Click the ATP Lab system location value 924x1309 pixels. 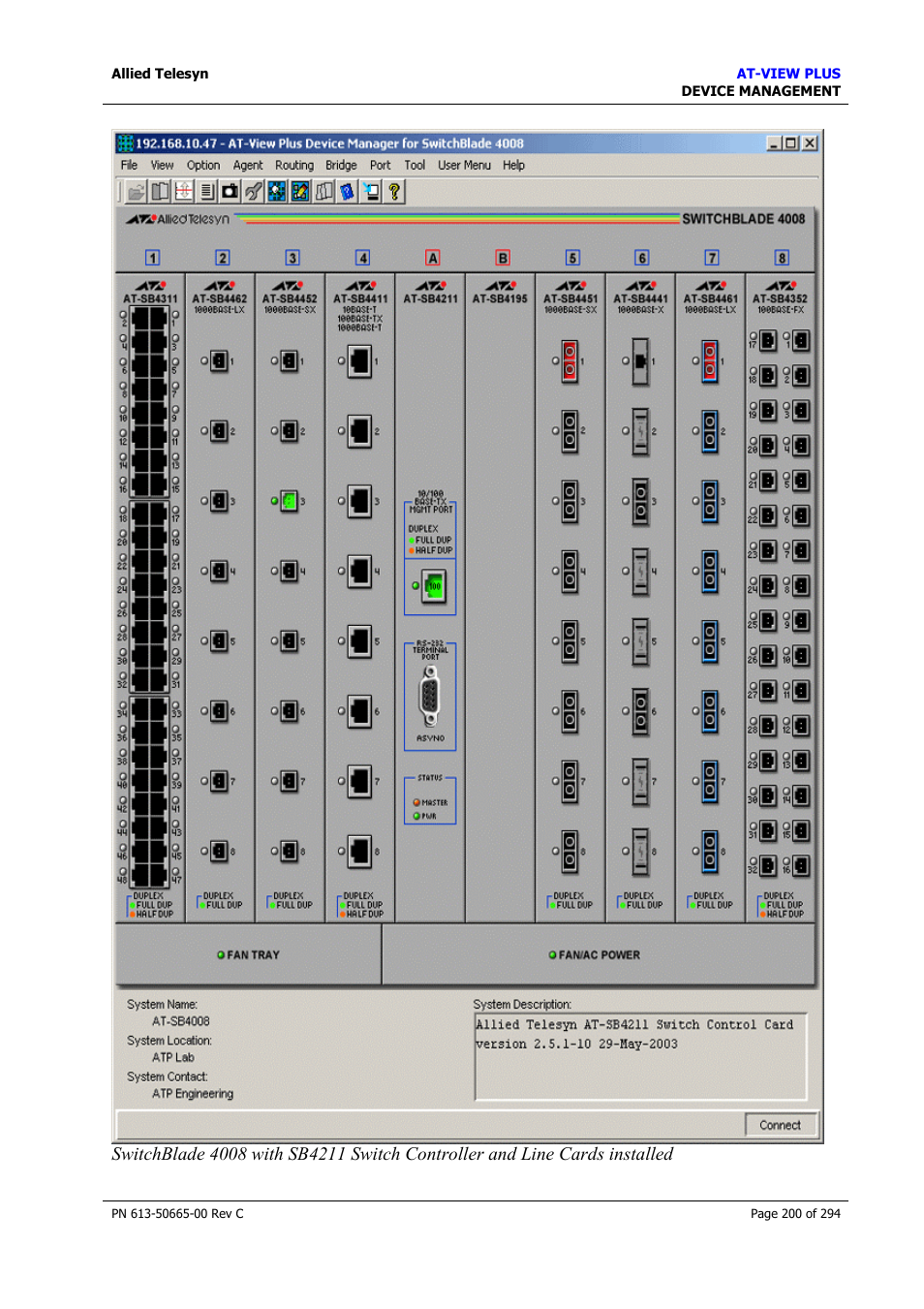172,1057
